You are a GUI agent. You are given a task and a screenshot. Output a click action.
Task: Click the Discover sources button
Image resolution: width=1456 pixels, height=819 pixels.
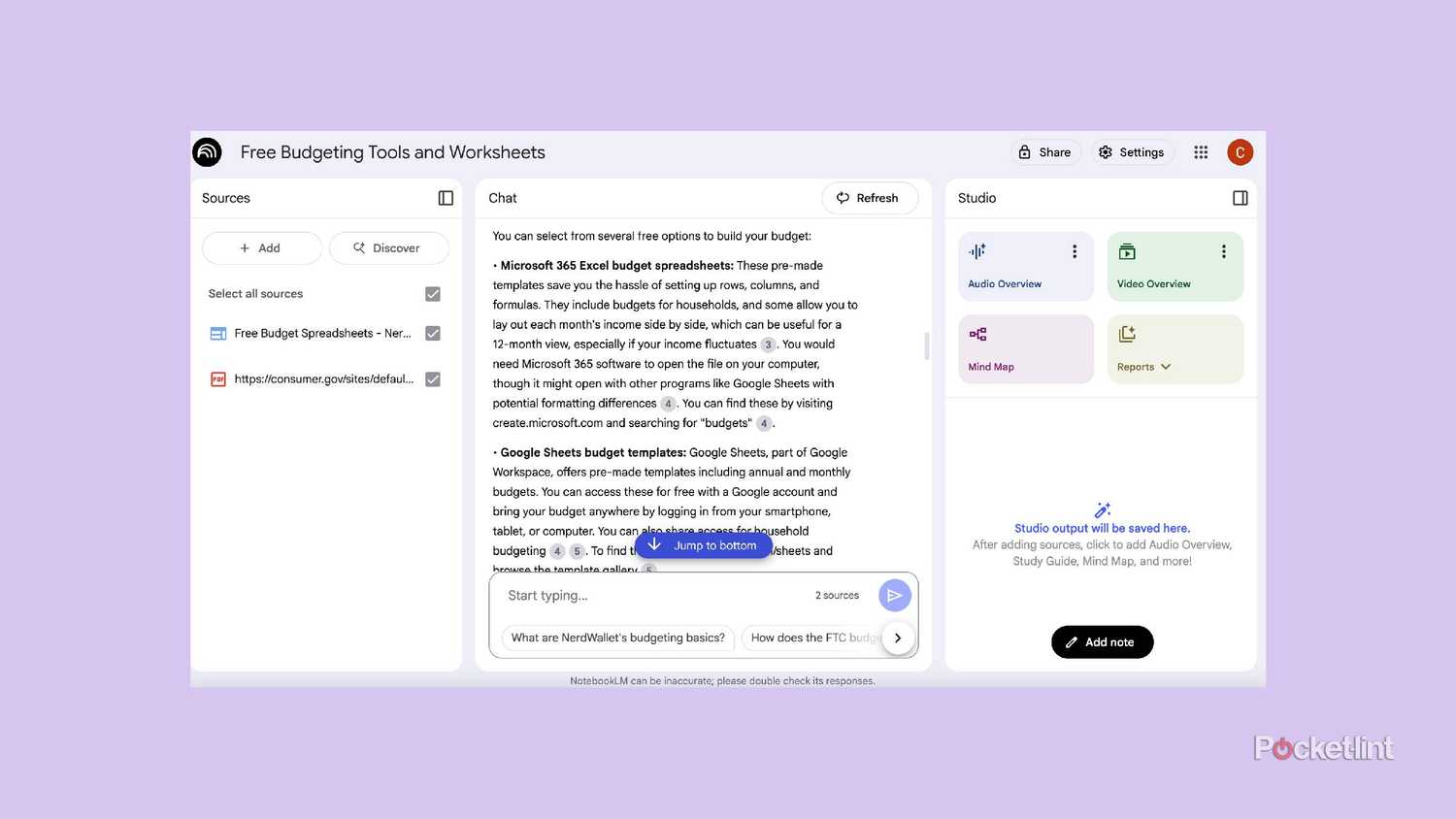[388, 248]
